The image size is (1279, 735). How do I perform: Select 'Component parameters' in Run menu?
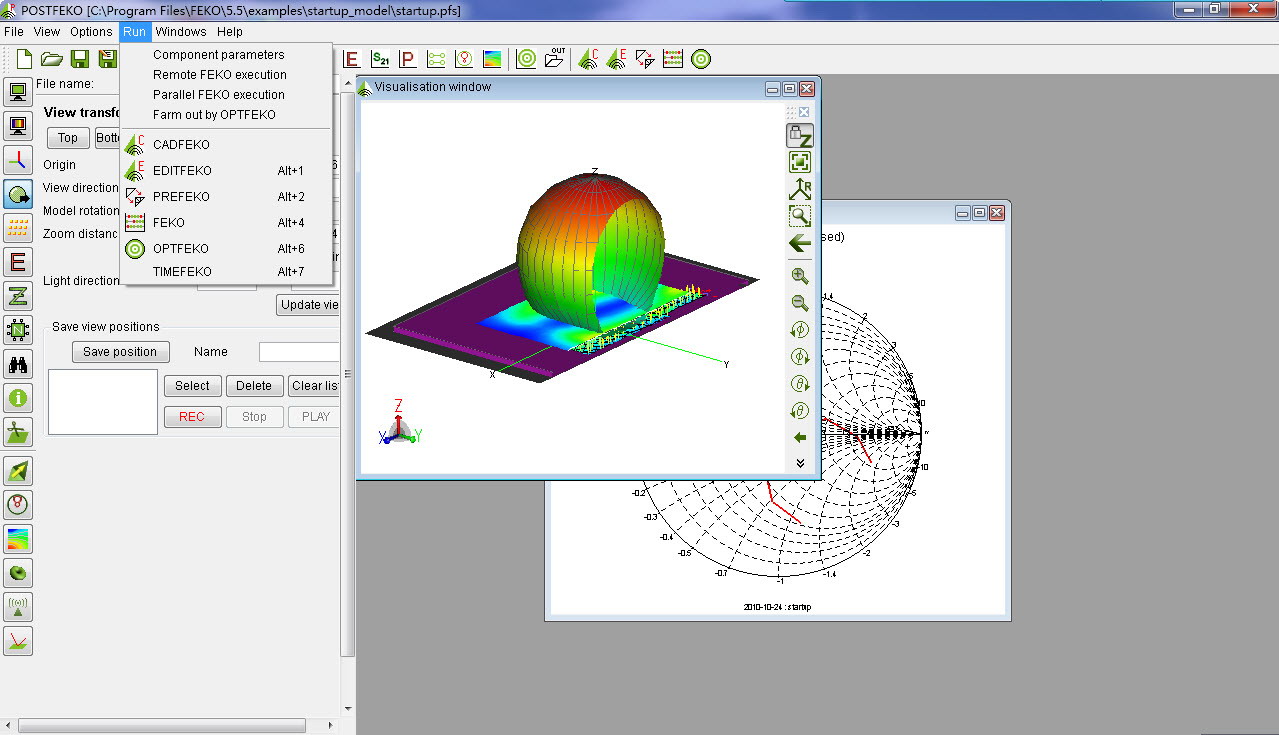[226, 55]
